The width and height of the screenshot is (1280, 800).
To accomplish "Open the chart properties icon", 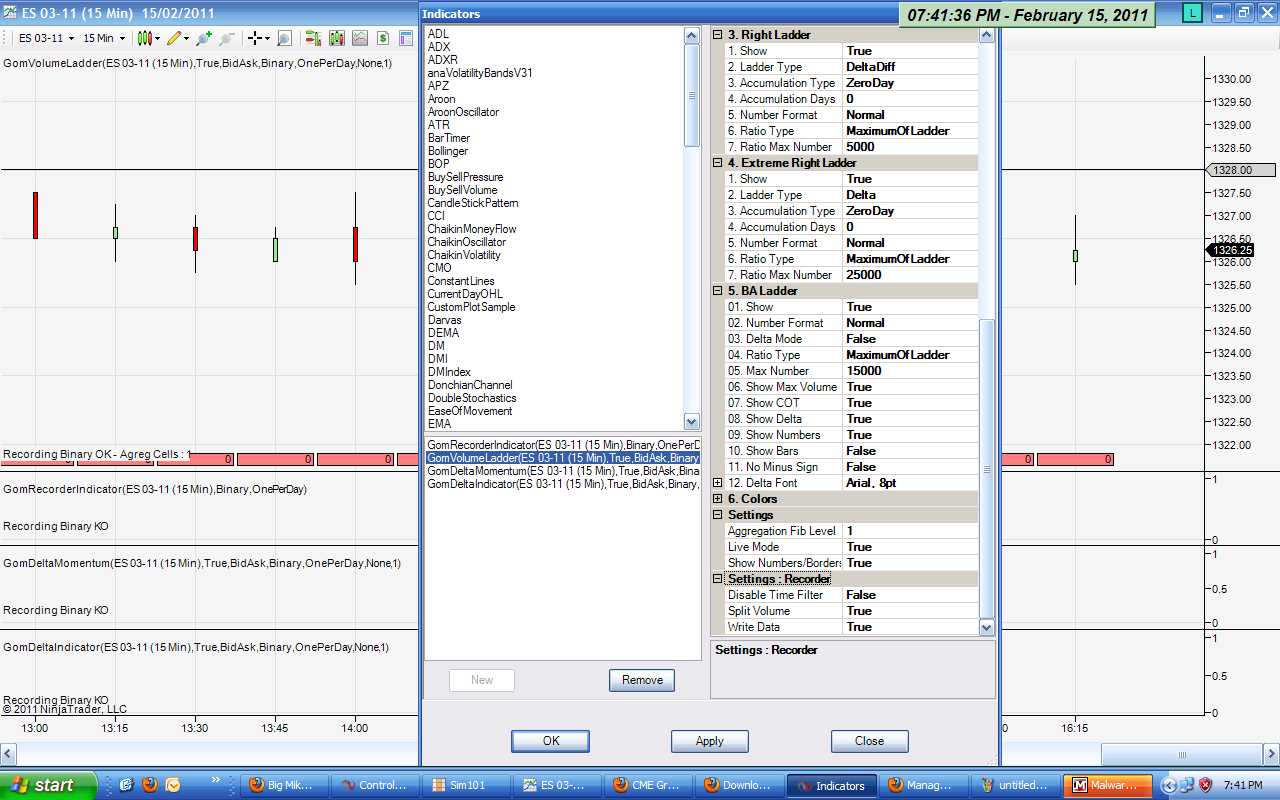I will (406, 38).
